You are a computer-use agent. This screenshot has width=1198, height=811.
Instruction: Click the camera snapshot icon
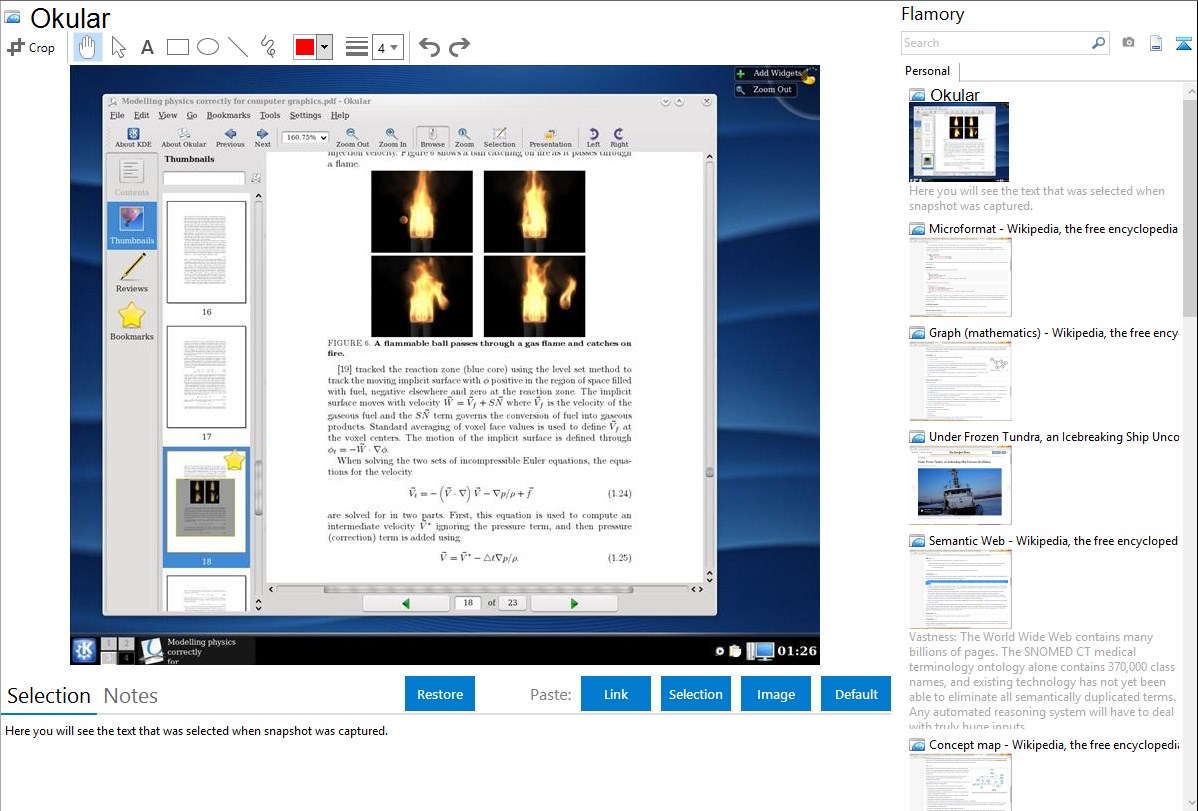(1128, 43)
